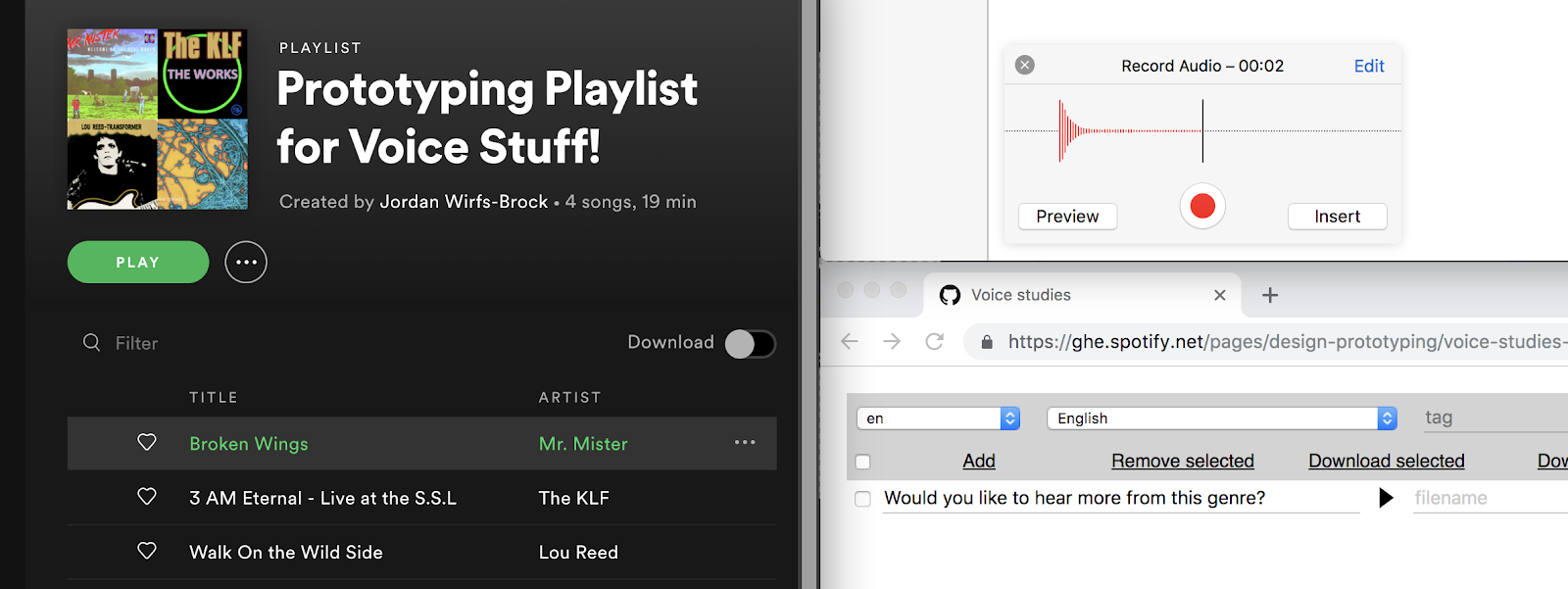Open artist Lou Reed
The image size is (1568, 589).
click(578, 552)
